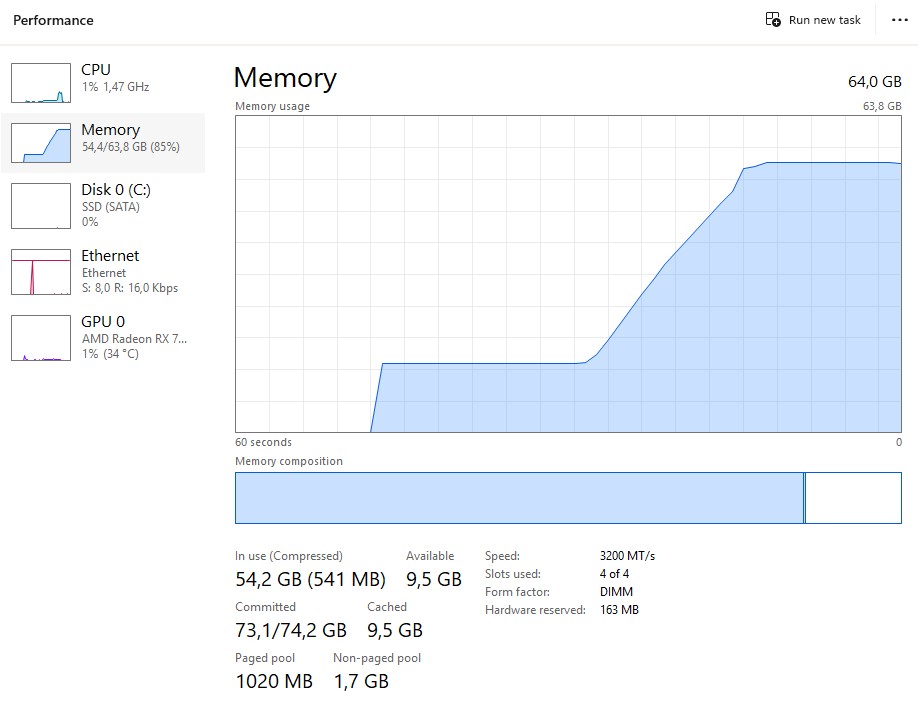Click the Performance page title
918x705 pixels.
pyautogui.click(x=53, y=19)
